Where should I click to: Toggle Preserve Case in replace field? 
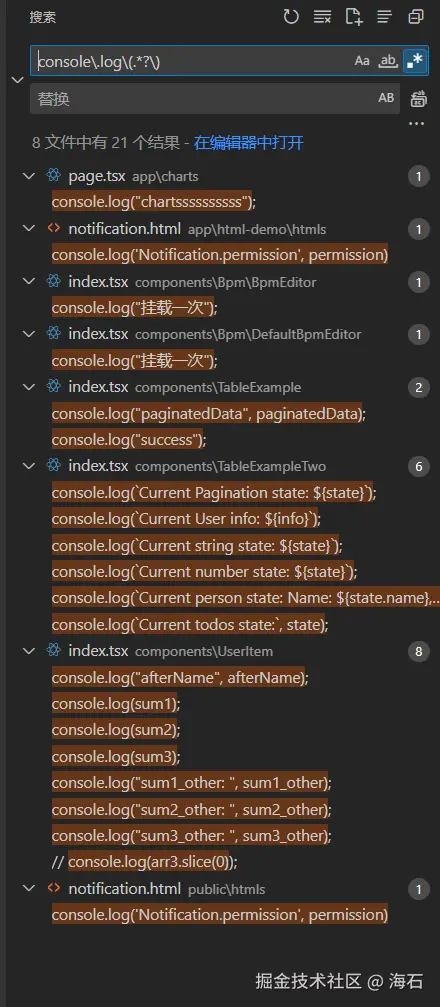pos(386,98)
